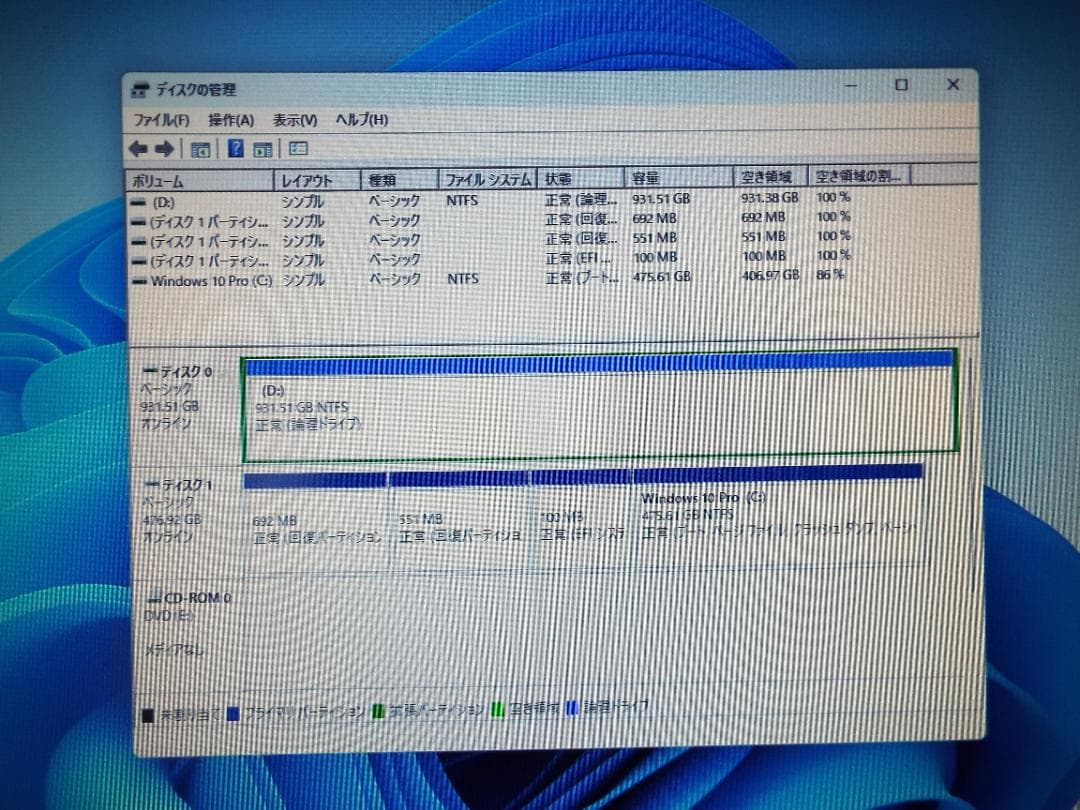Click the Back navigation arrow

click(138, 147)
